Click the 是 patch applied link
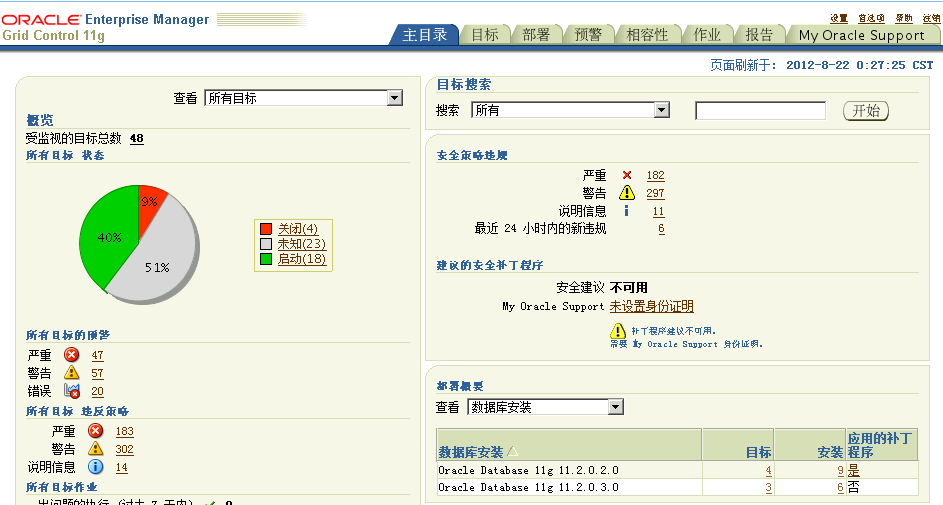Viewport: 943px width, 505px height. pyautogui.click(x=853, y=470)
